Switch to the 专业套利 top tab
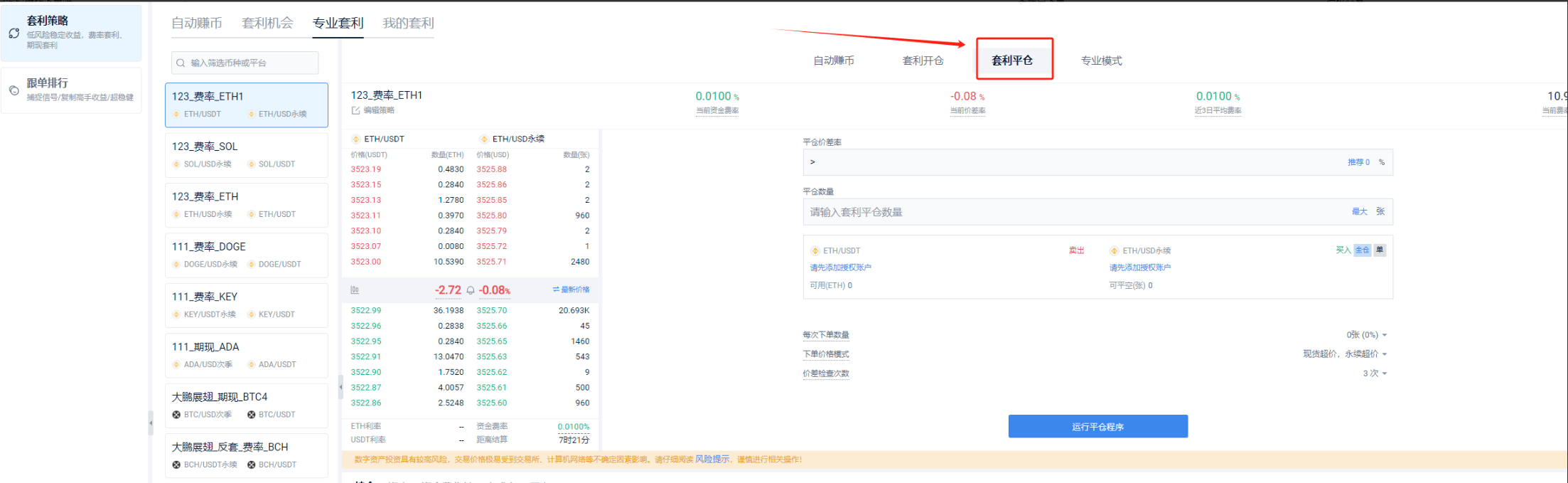This screenshot has width=1568, height=483. pyautogui.click(x=338, y=23)
